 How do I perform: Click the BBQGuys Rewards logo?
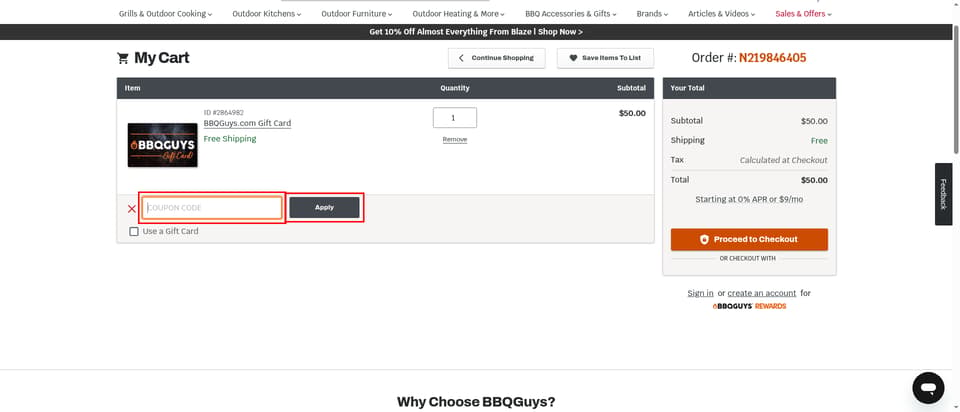[749, 306]
